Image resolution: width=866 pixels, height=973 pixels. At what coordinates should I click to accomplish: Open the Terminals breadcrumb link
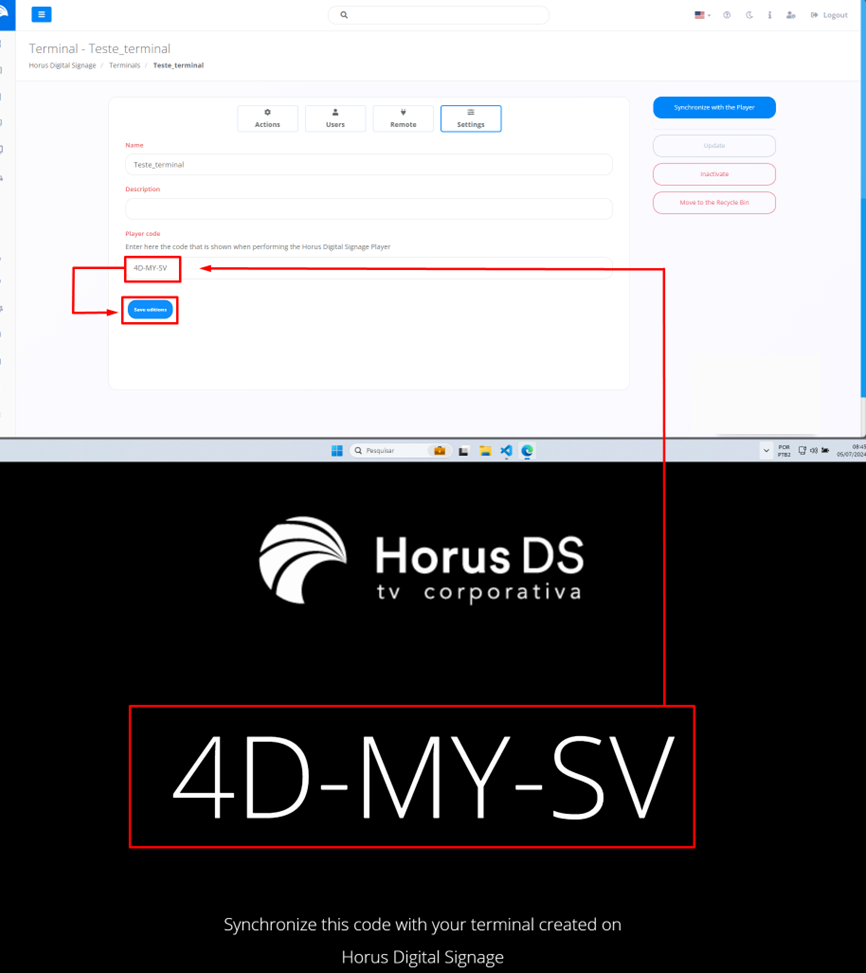124,65
